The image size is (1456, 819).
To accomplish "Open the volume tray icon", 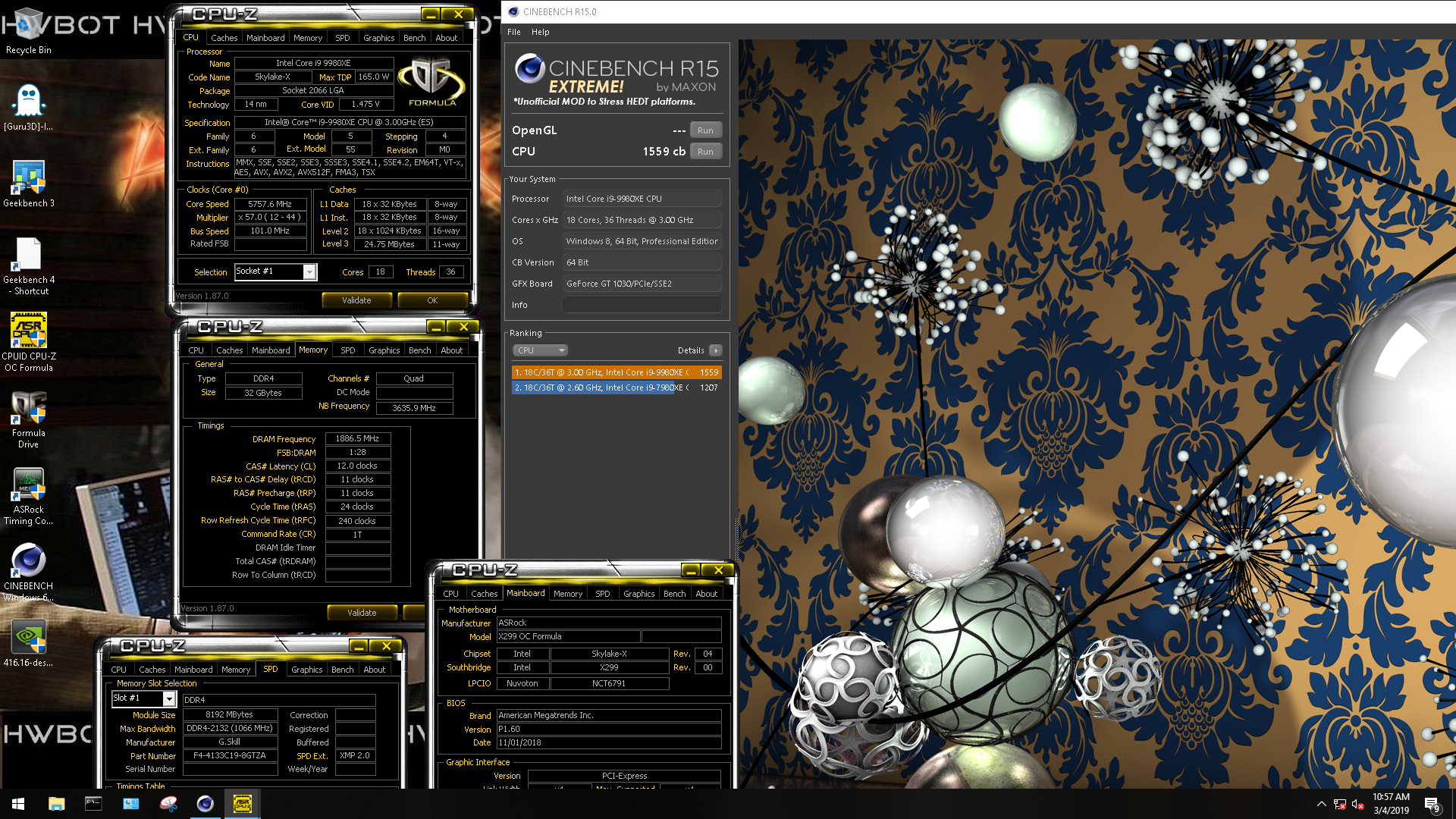I will 1358,804.
